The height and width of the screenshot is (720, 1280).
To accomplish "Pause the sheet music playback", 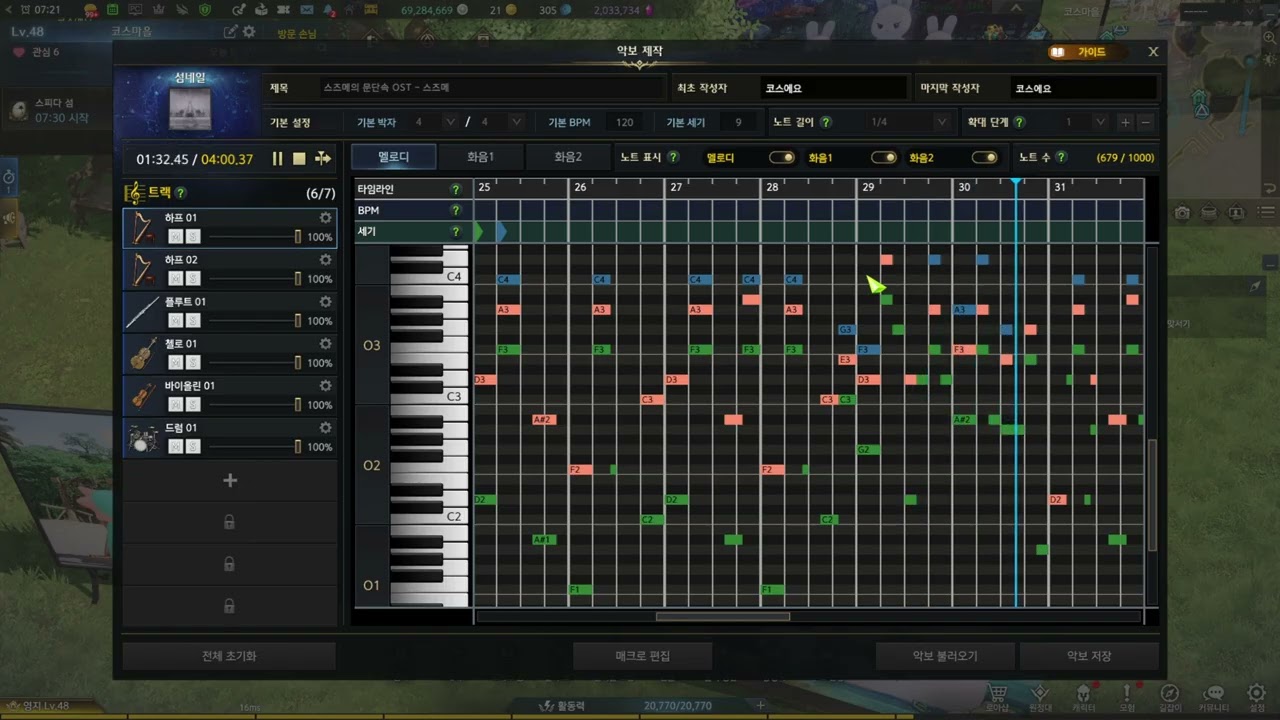I will [x=277, y=159].
